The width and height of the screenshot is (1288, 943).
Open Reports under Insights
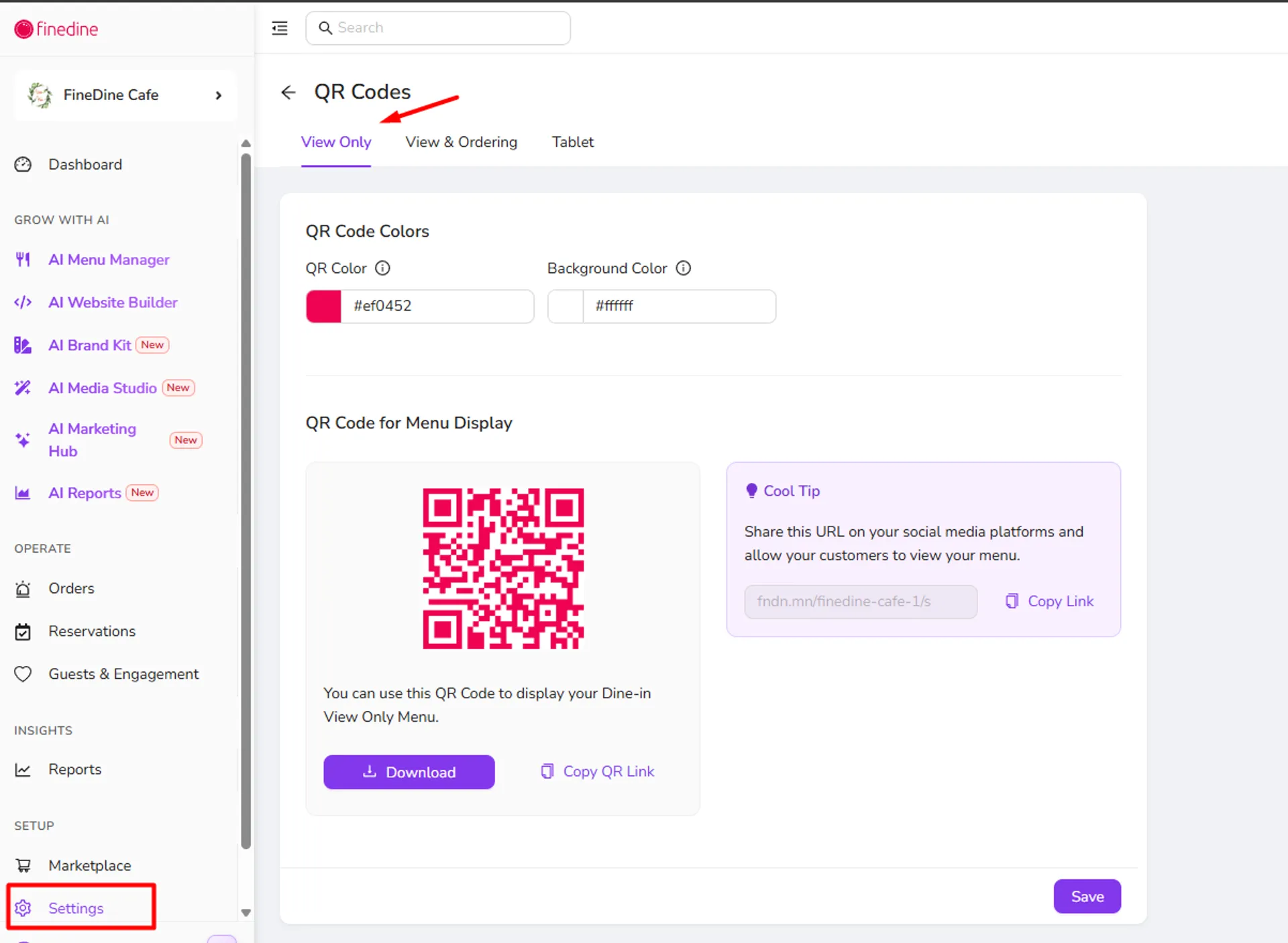click(x=74, y=769)
